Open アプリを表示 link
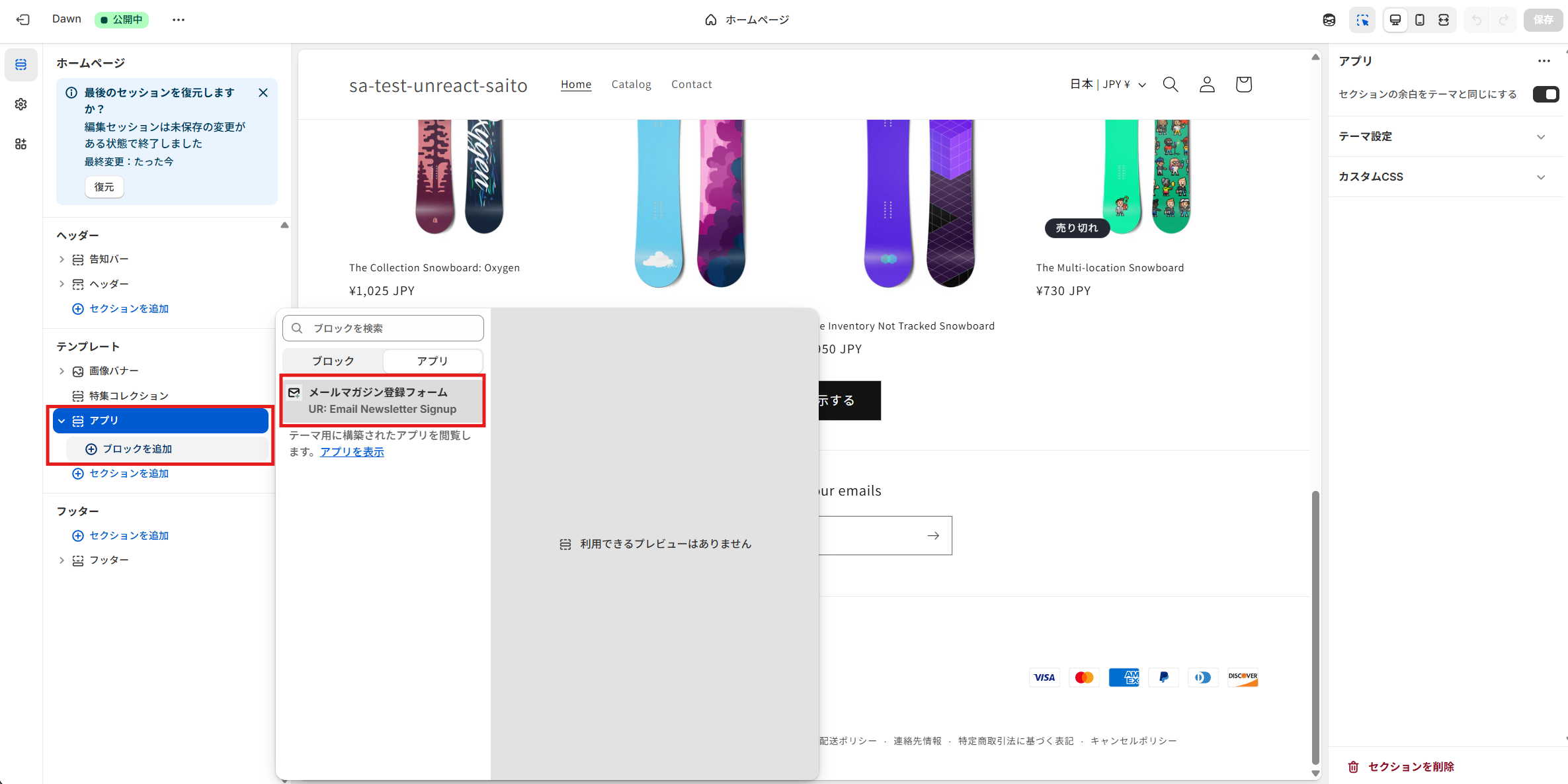Viewport: 1568px width, 784px height. coord(352,452)
